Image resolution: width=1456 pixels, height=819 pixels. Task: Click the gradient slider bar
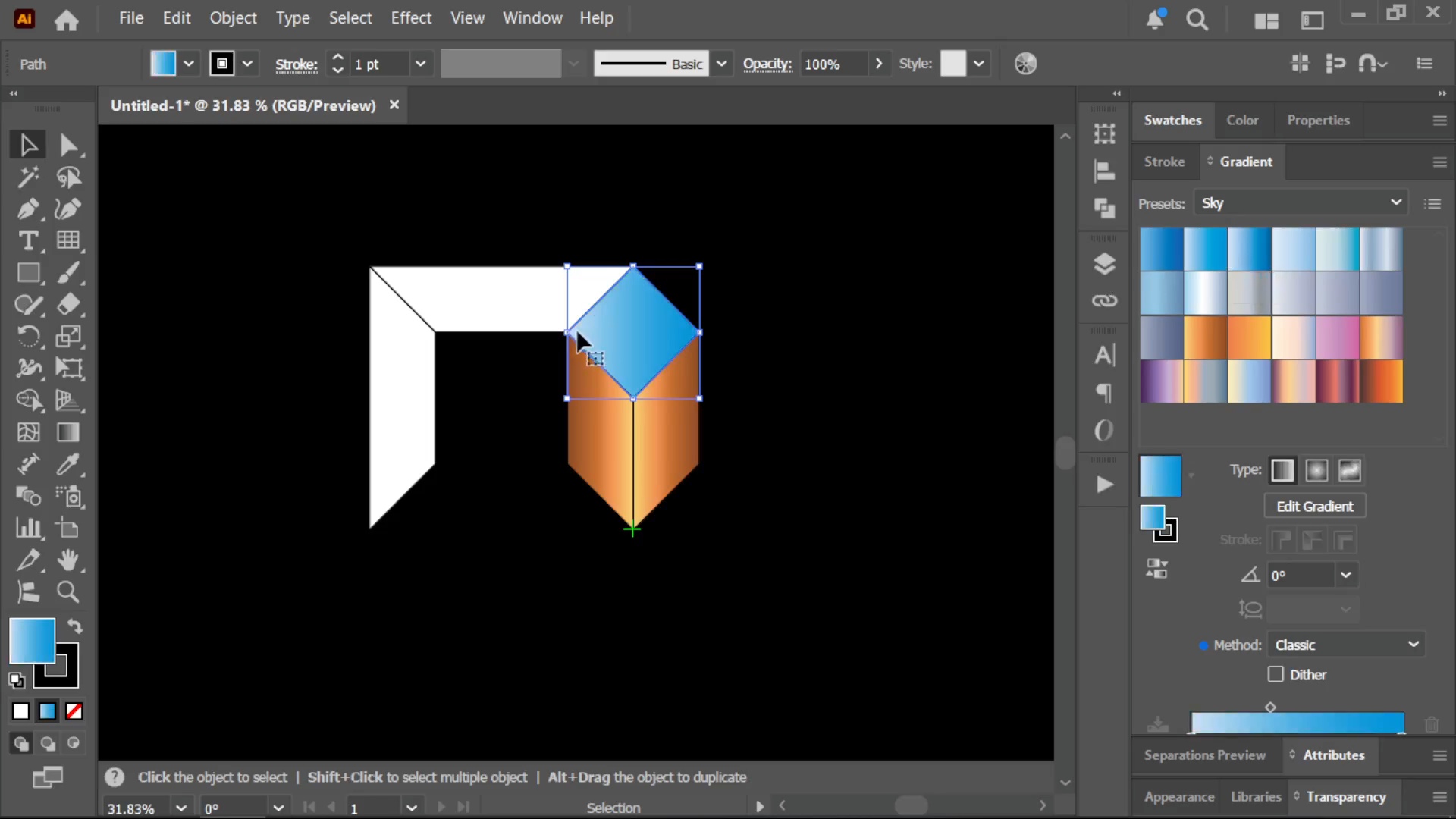tap(1297, 723)
